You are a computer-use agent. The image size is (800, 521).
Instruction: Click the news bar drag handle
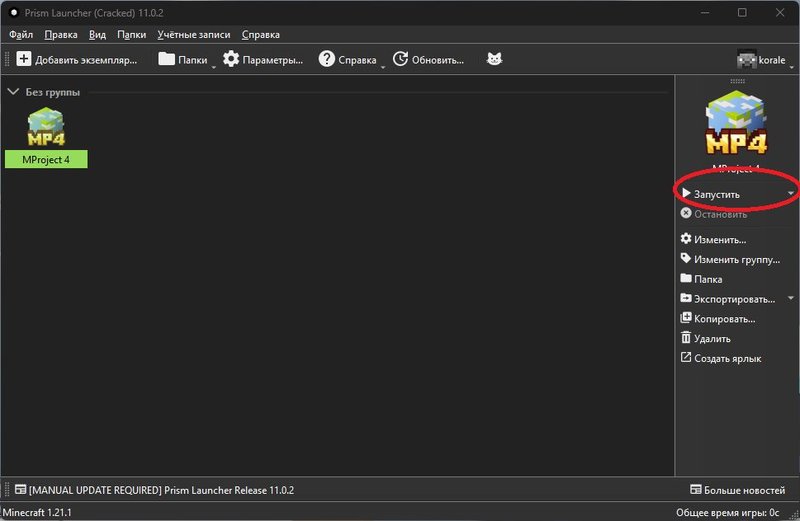7,489
